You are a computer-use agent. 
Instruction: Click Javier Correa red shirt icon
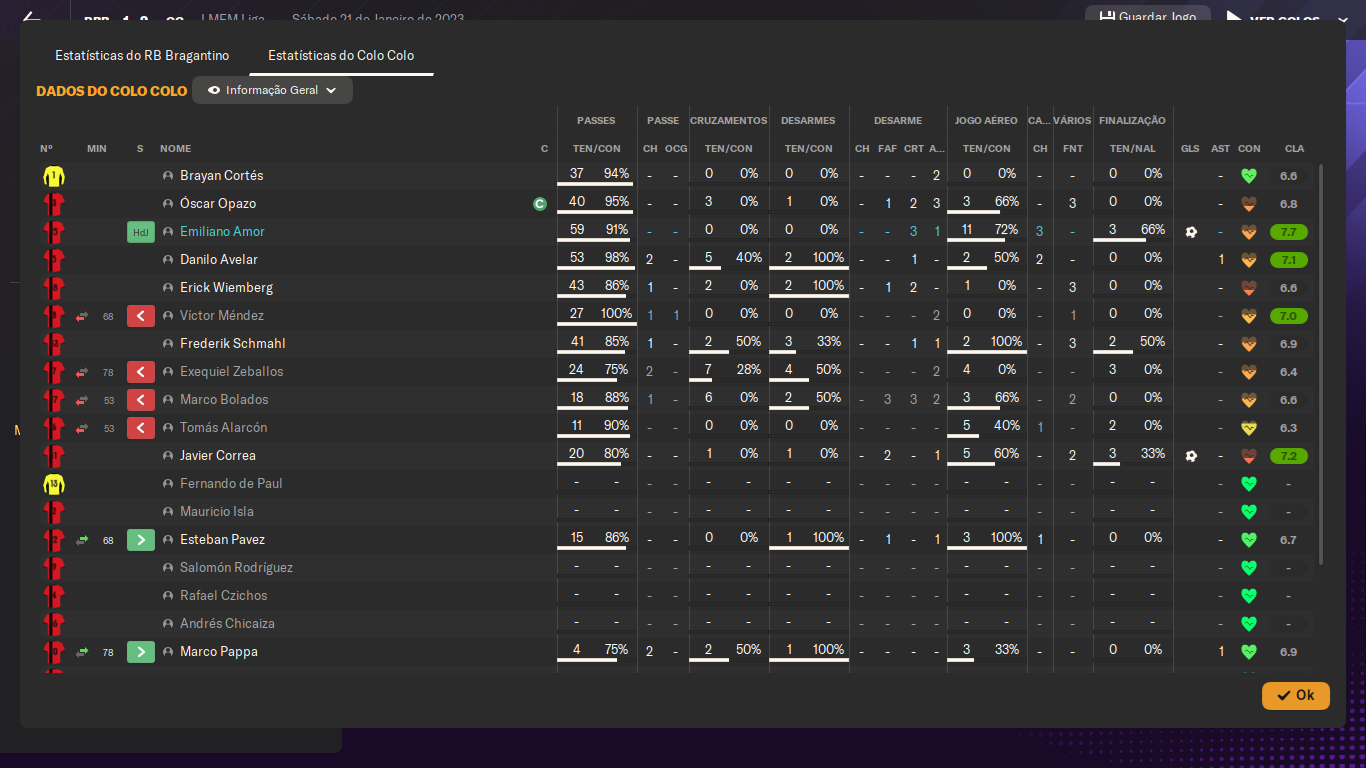pyautogui.click(x=53, y=456)
